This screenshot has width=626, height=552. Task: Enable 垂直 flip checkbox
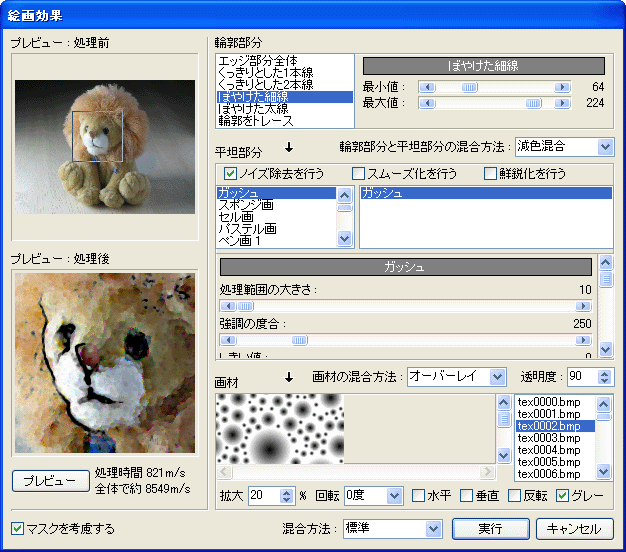pyautogui.click(x=466, y=496)
